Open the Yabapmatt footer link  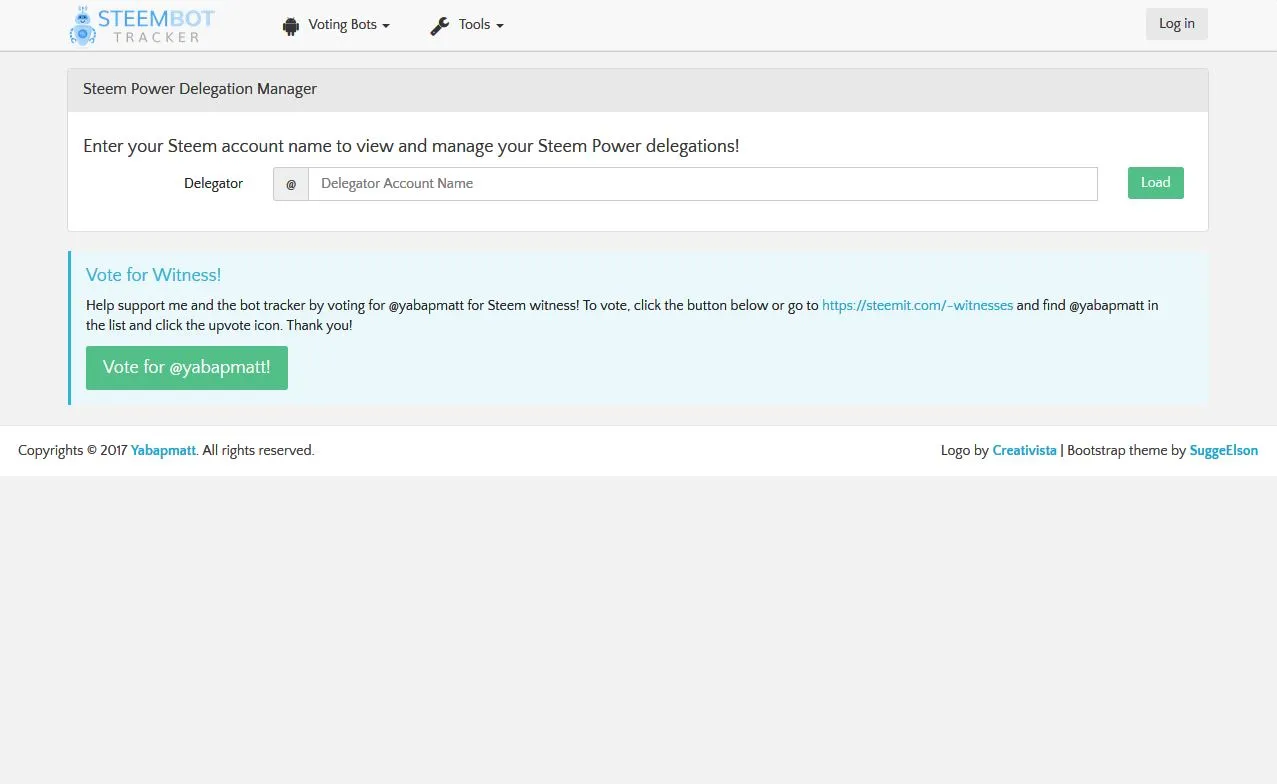(x=163, y=451)
